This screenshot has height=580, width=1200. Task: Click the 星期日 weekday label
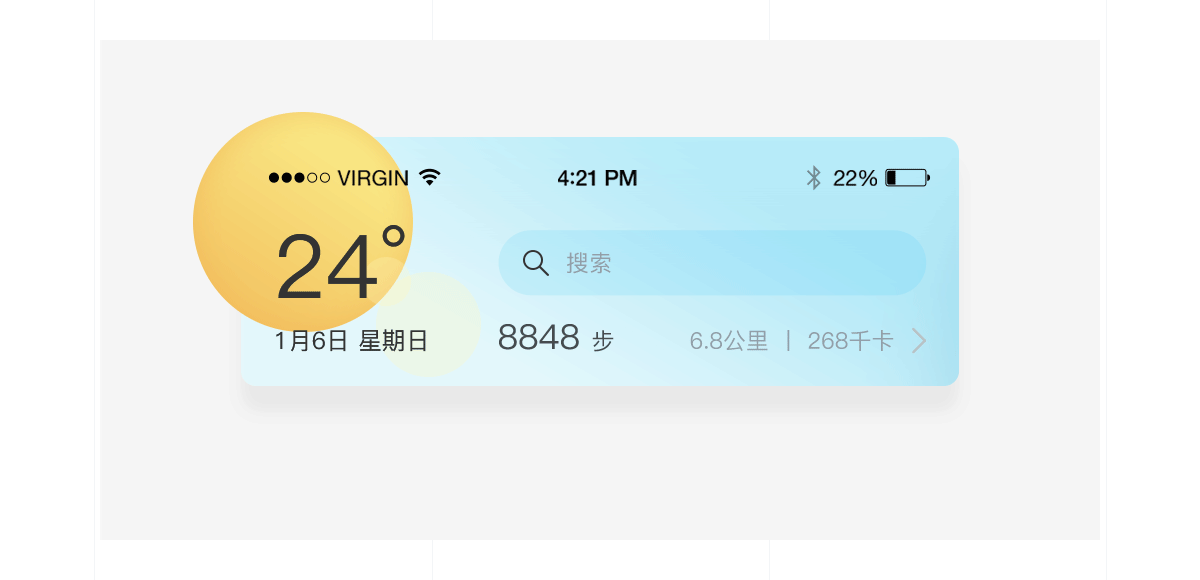394,341
